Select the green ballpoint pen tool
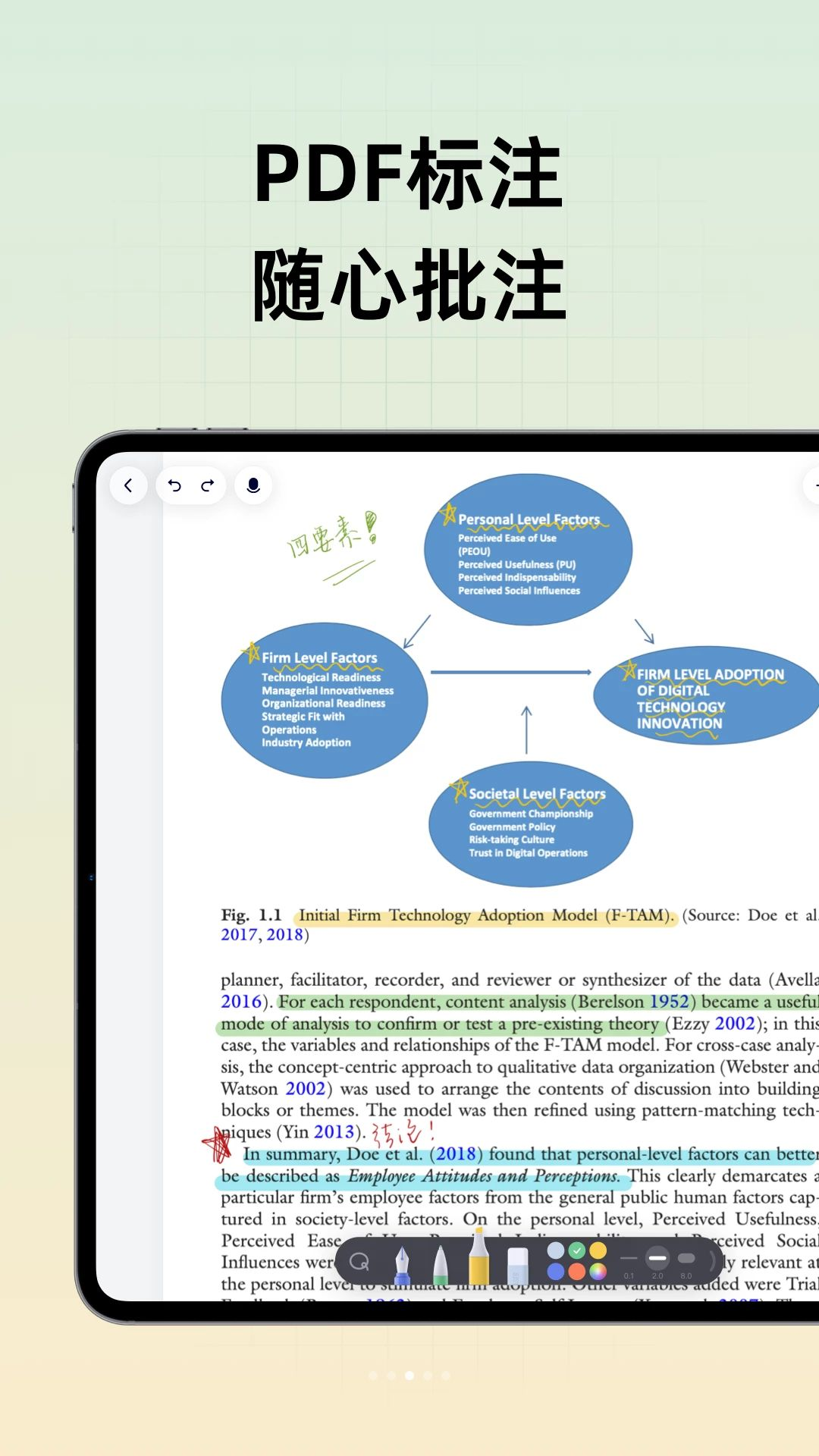The height and width of the screenshot is (1456, 819). pos(441,1265)
